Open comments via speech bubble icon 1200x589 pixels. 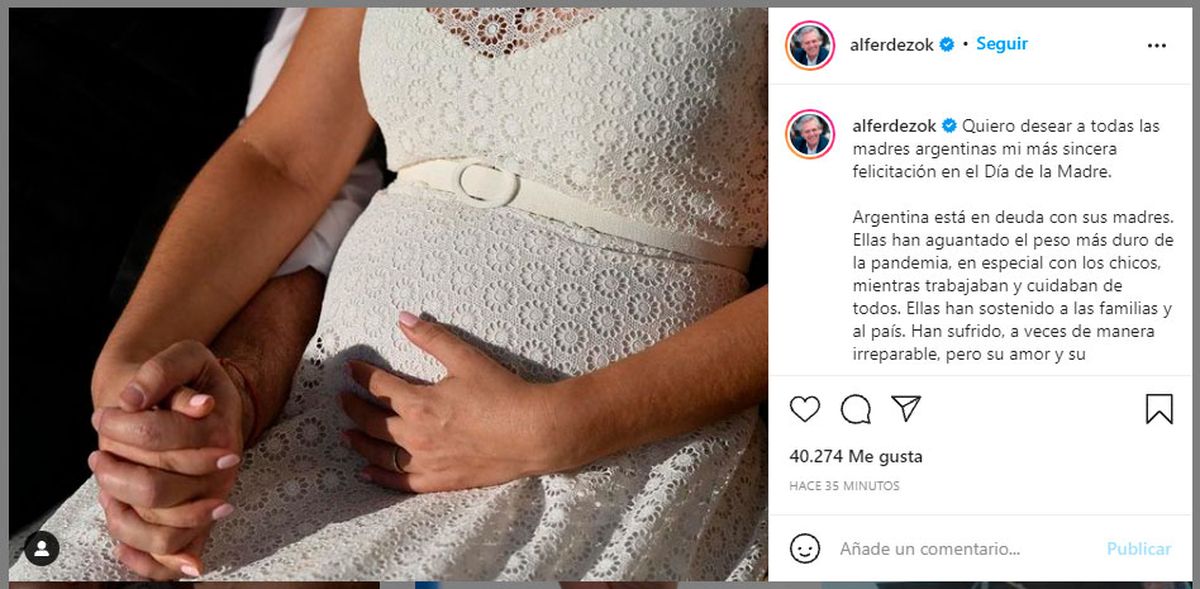click(855, 409)
